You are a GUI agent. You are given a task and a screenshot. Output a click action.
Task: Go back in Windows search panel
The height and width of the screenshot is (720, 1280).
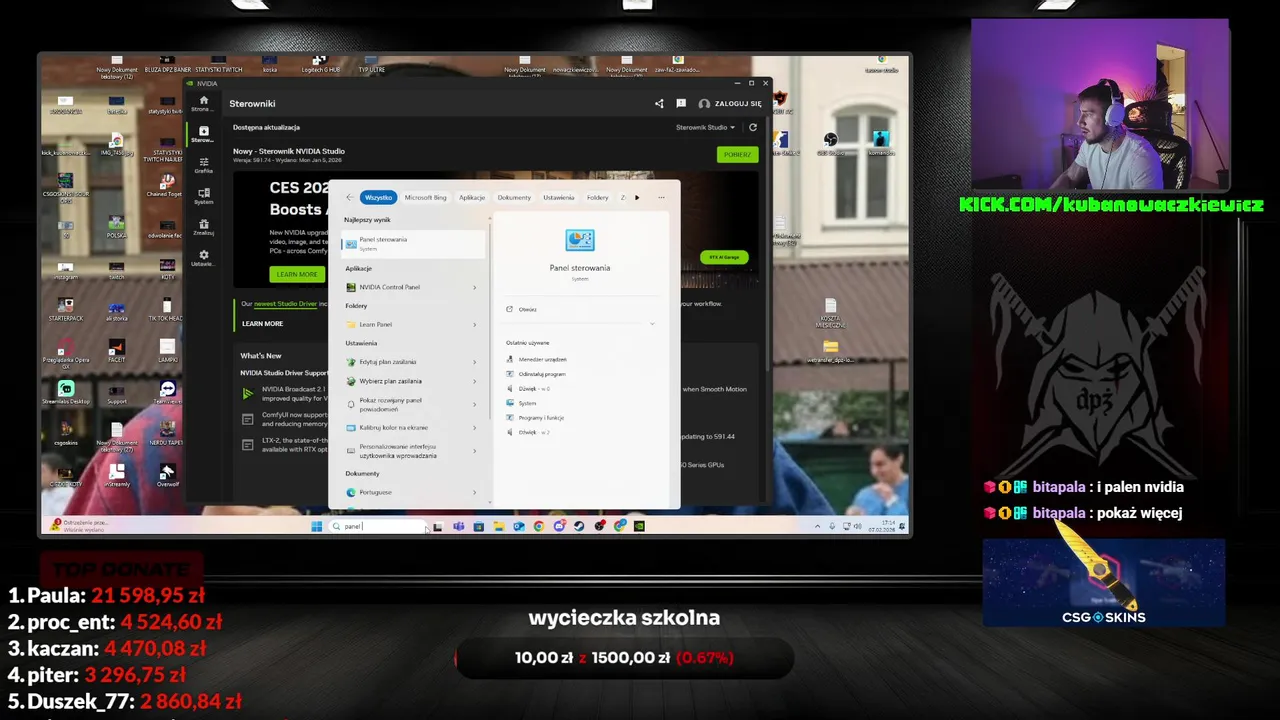coord(349,197)
